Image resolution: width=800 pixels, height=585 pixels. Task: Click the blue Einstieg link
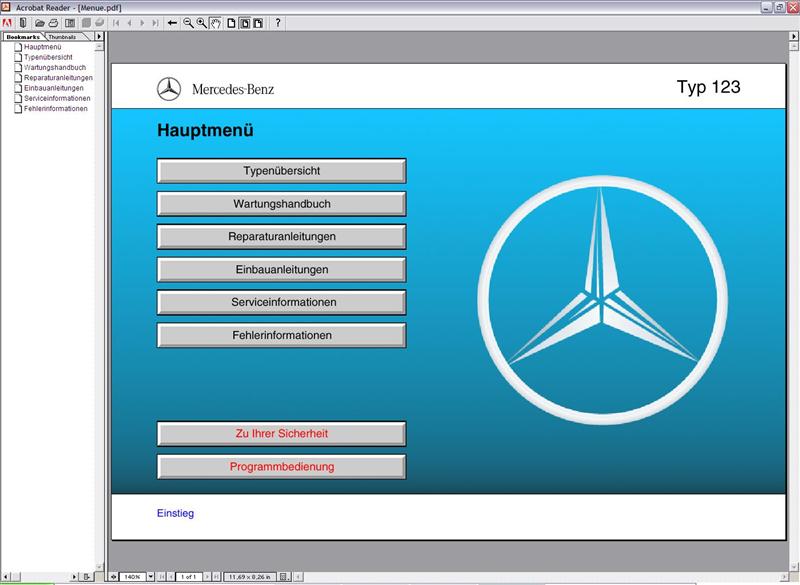click(x=175, y=513)
